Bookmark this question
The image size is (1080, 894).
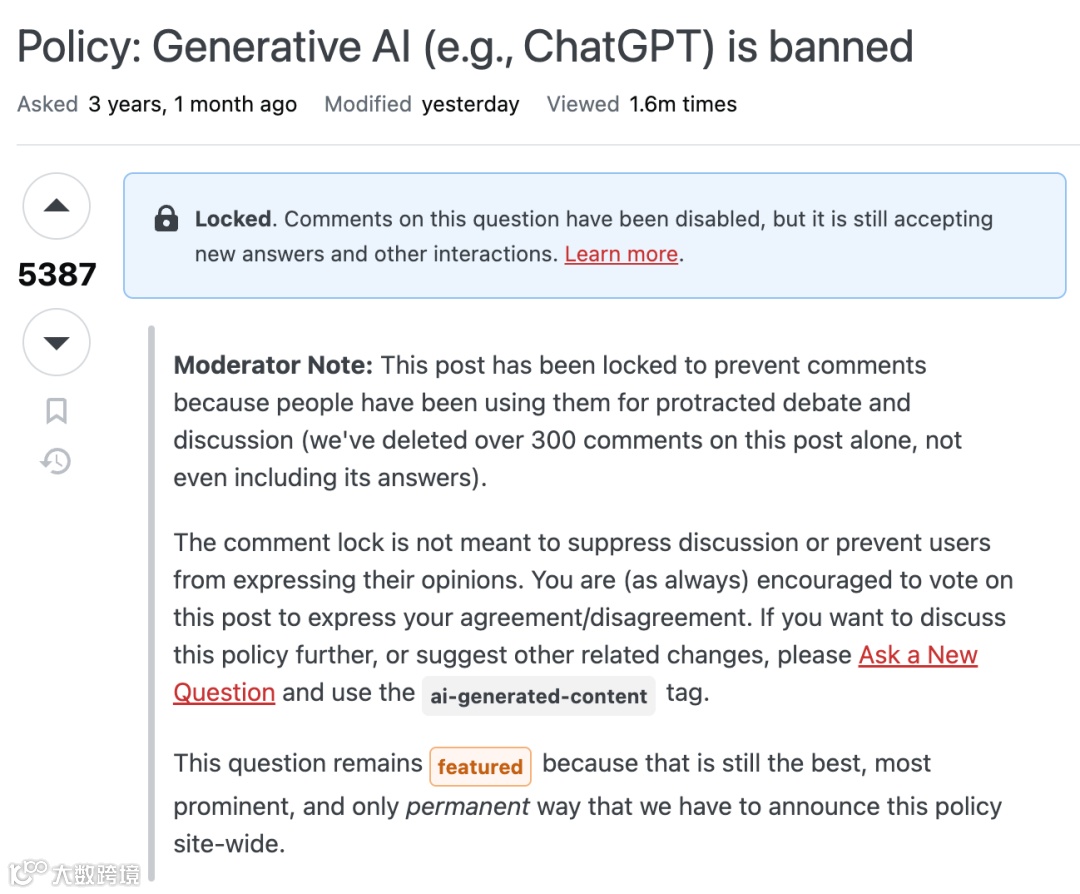click(x=57, y=410)
